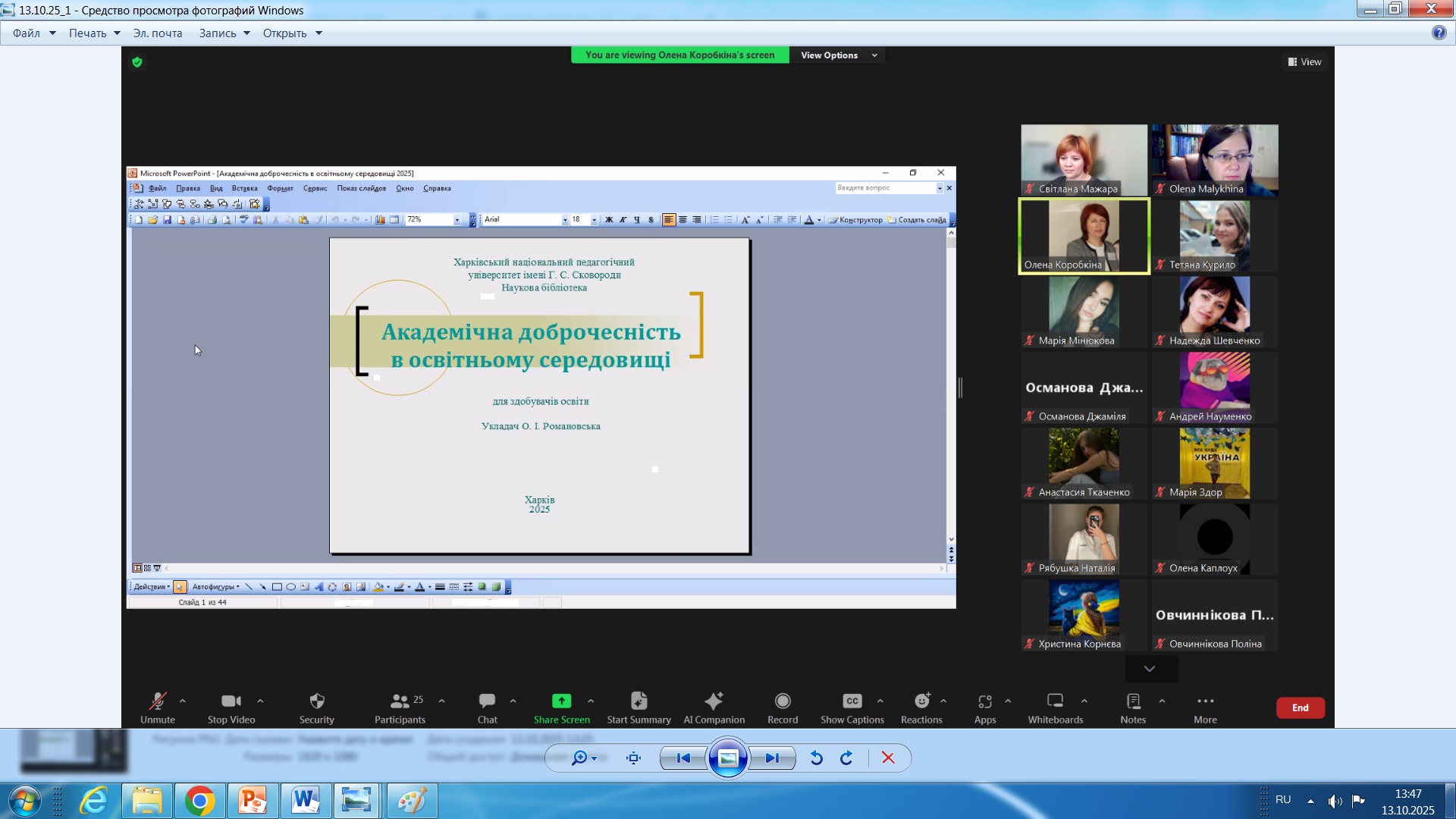Open the zoom magnifier dropdown

point(584,758)
